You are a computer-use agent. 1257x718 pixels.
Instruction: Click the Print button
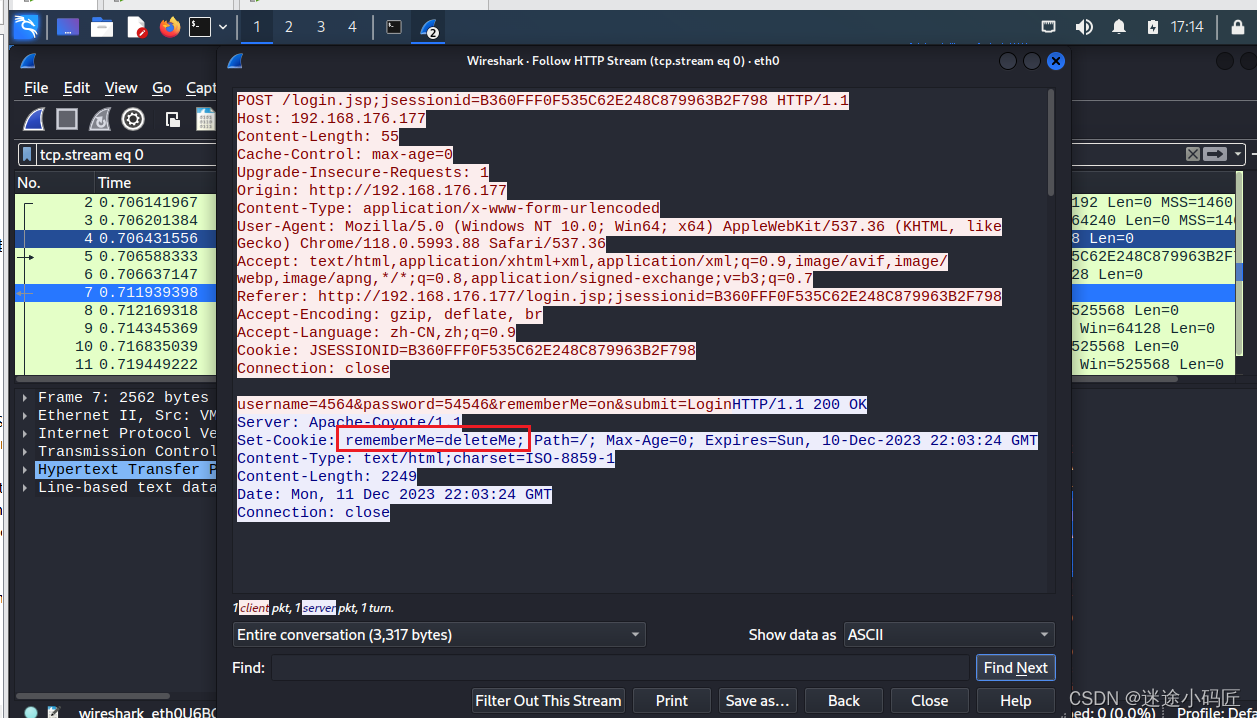[672, 700]
